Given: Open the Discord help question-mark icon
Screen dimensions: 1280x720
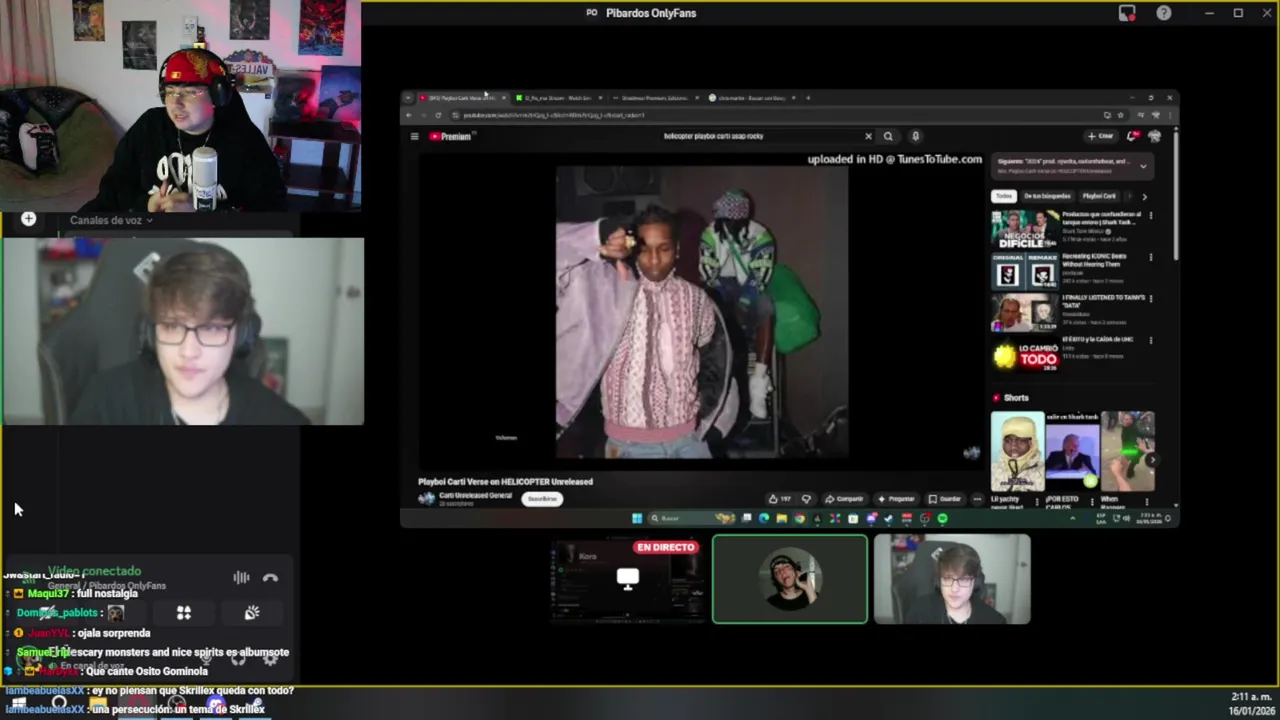Looking at the screenshot, I should (x=1164, y=13).
